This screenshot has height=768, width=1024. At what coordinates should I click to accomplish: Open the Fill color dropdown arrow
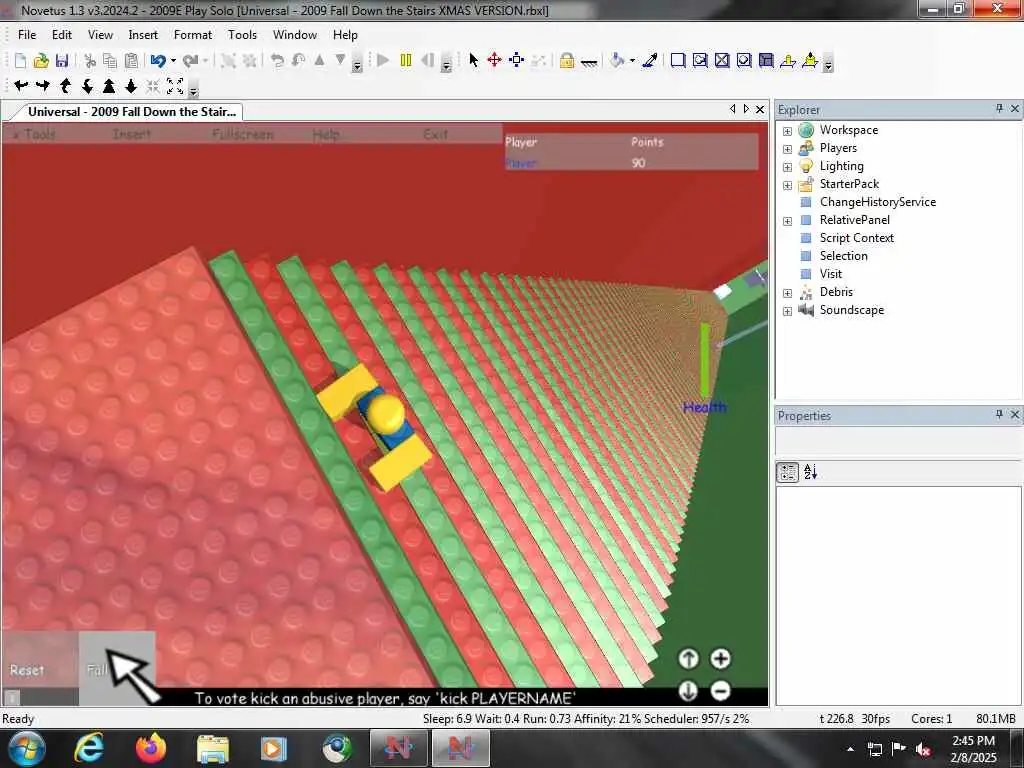coord(632,61)
